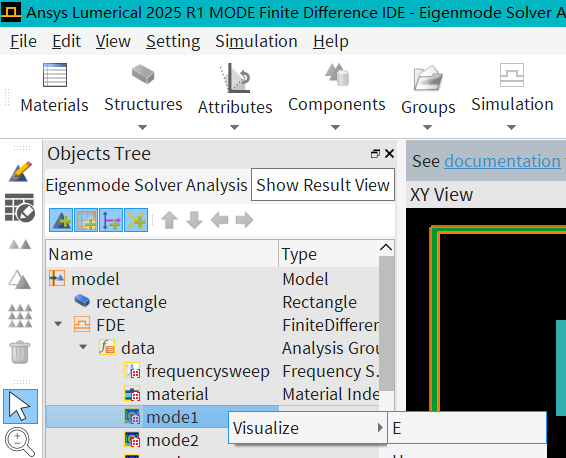Viewport: 566px width, 458px height.
Task: Close the Objects Tree panel
Action: [x=389, y=154]
